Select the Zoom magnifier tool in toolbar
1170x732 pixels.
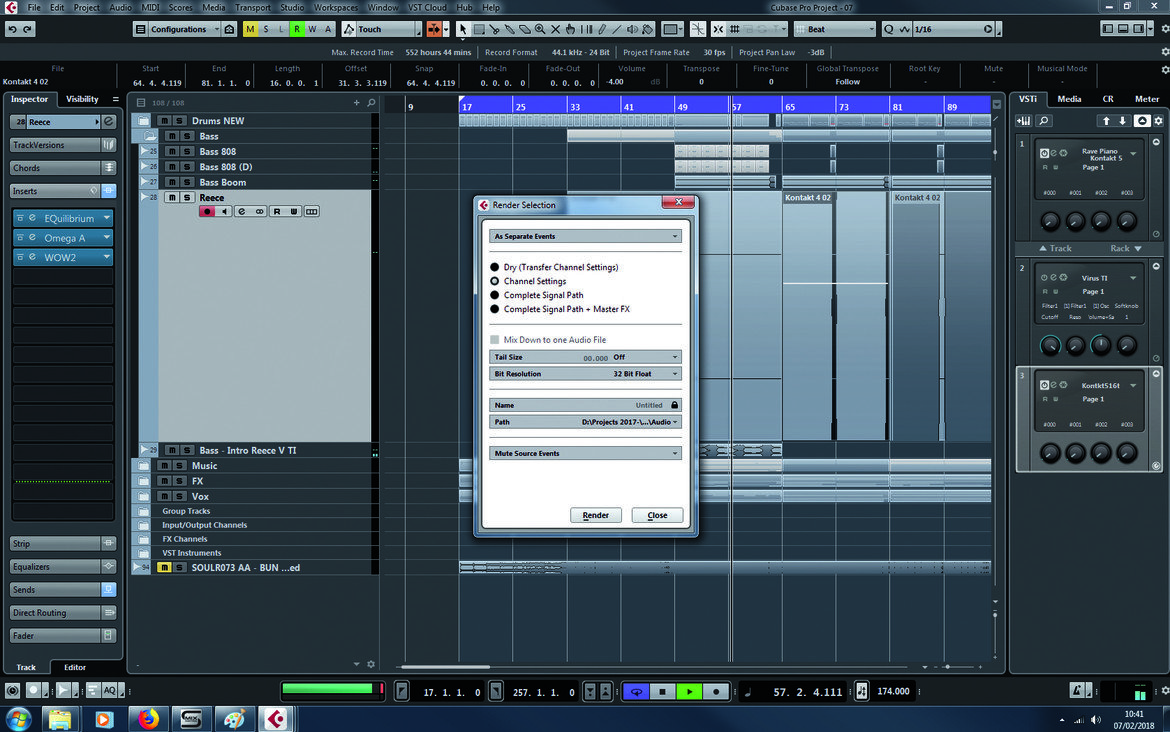[540, 29]
